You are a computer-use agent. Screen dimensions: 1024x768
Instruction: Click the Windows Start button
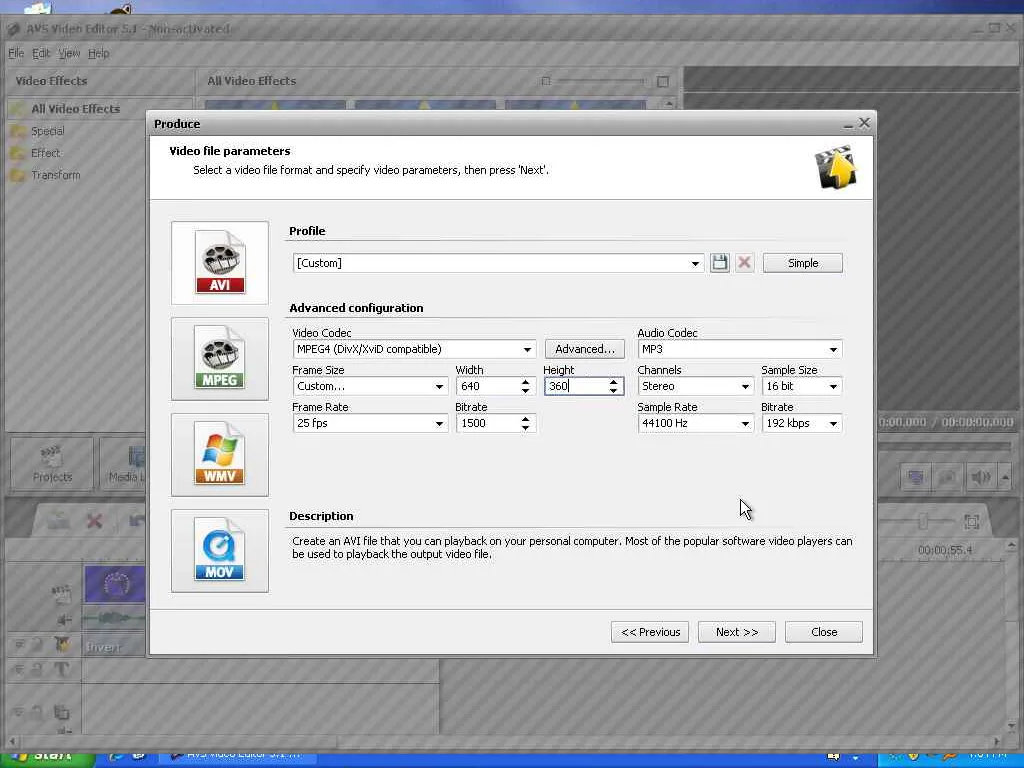47,756
